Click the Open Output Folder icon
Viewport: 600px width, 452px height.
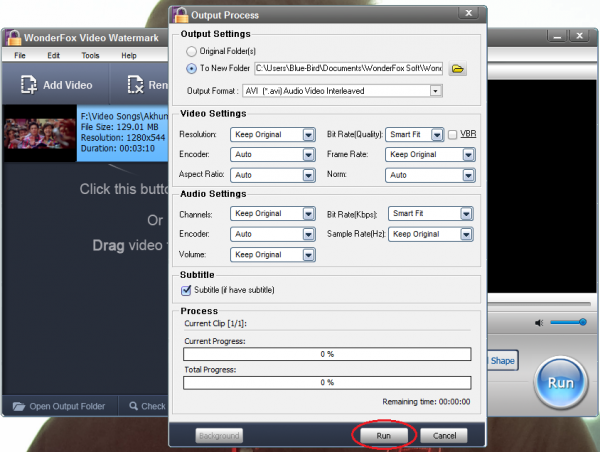19,406
